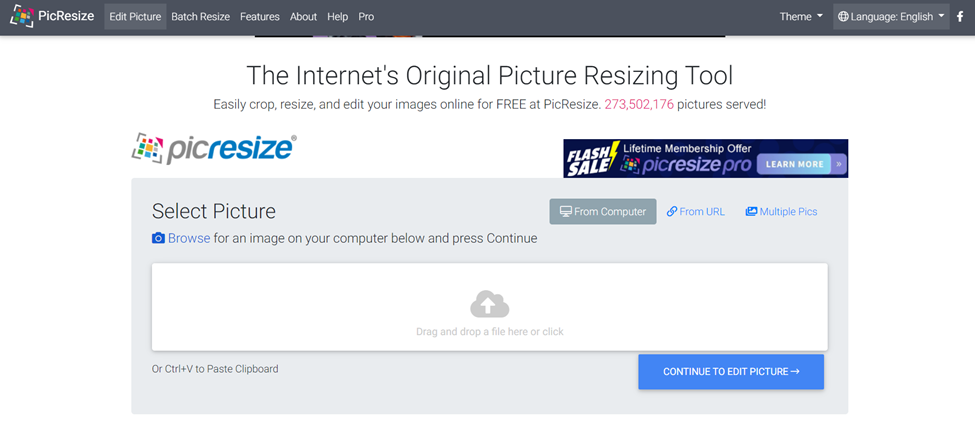Click the camera icon beside Browse
The image size is (975, 421).
point(159,238)
